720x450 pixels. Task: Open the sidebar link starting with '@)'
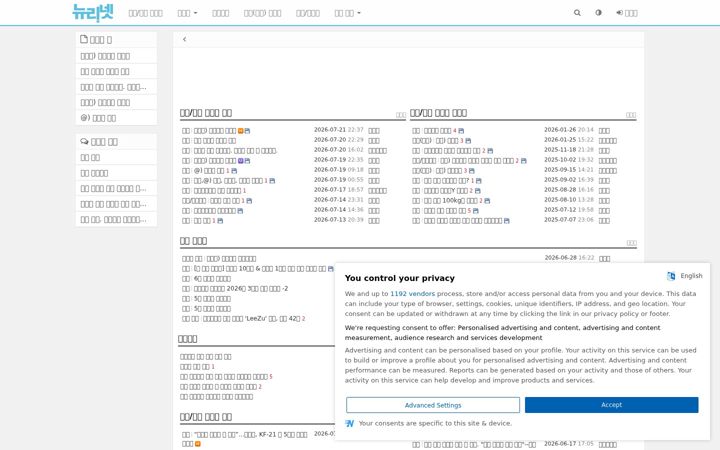tap(116, 118)
